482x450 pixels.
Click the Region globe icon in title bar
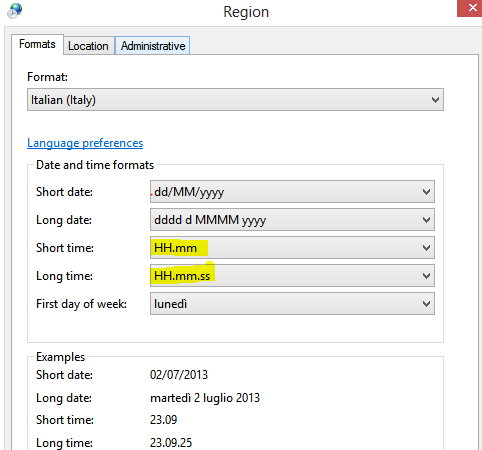[14, 10]
